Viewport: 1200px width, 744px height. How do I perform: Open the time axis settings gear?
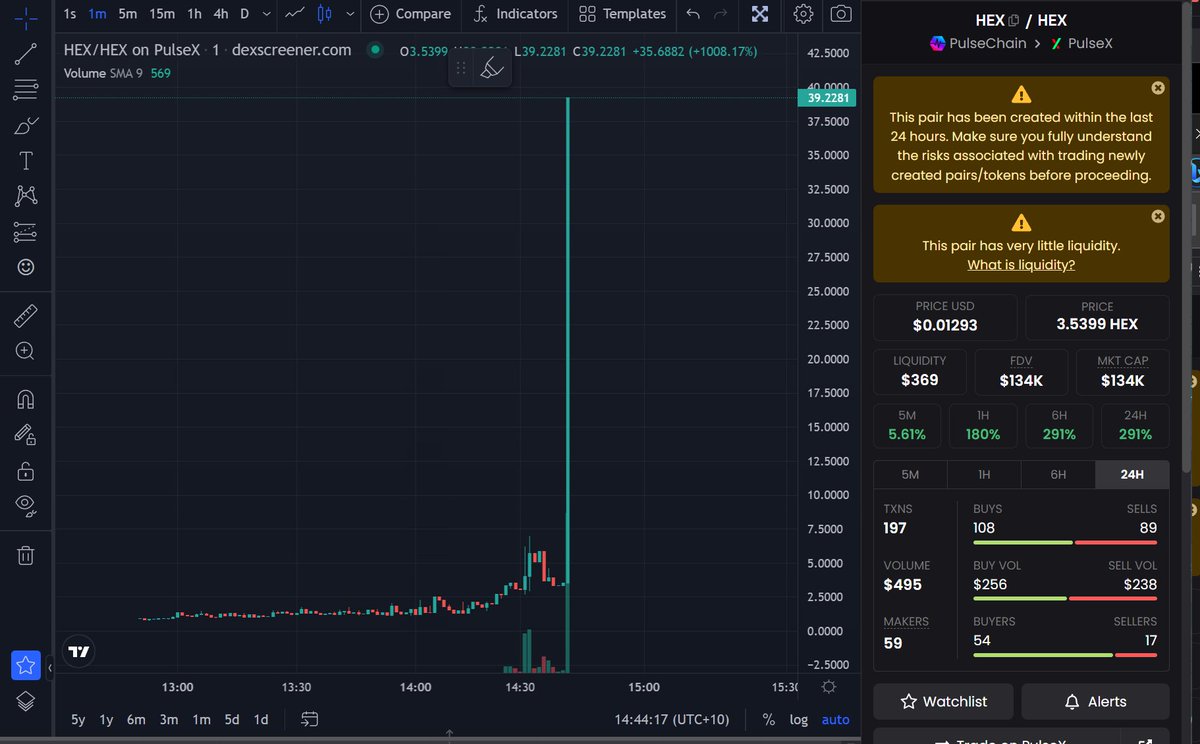(828, 687)
